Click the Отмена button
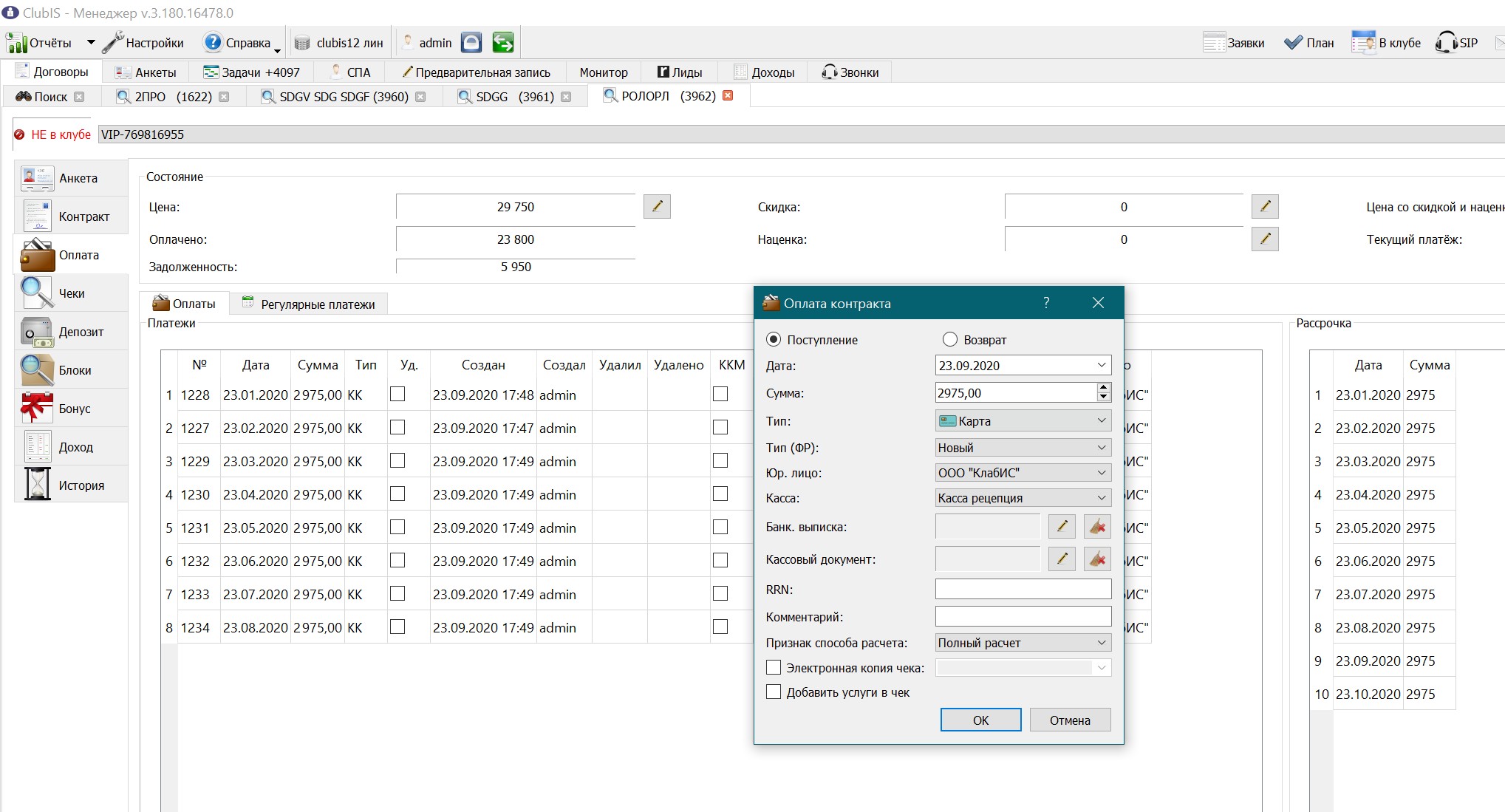 coord(1069,720)
